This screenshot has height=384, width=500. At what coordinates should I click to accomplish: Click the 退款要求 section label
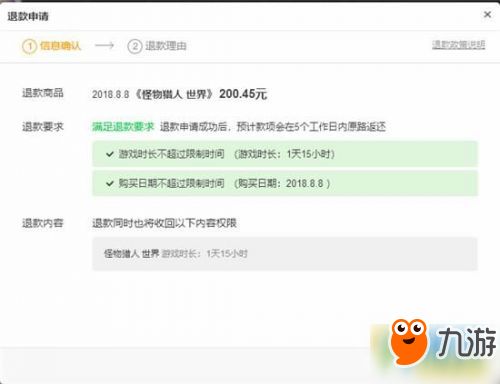43,127
